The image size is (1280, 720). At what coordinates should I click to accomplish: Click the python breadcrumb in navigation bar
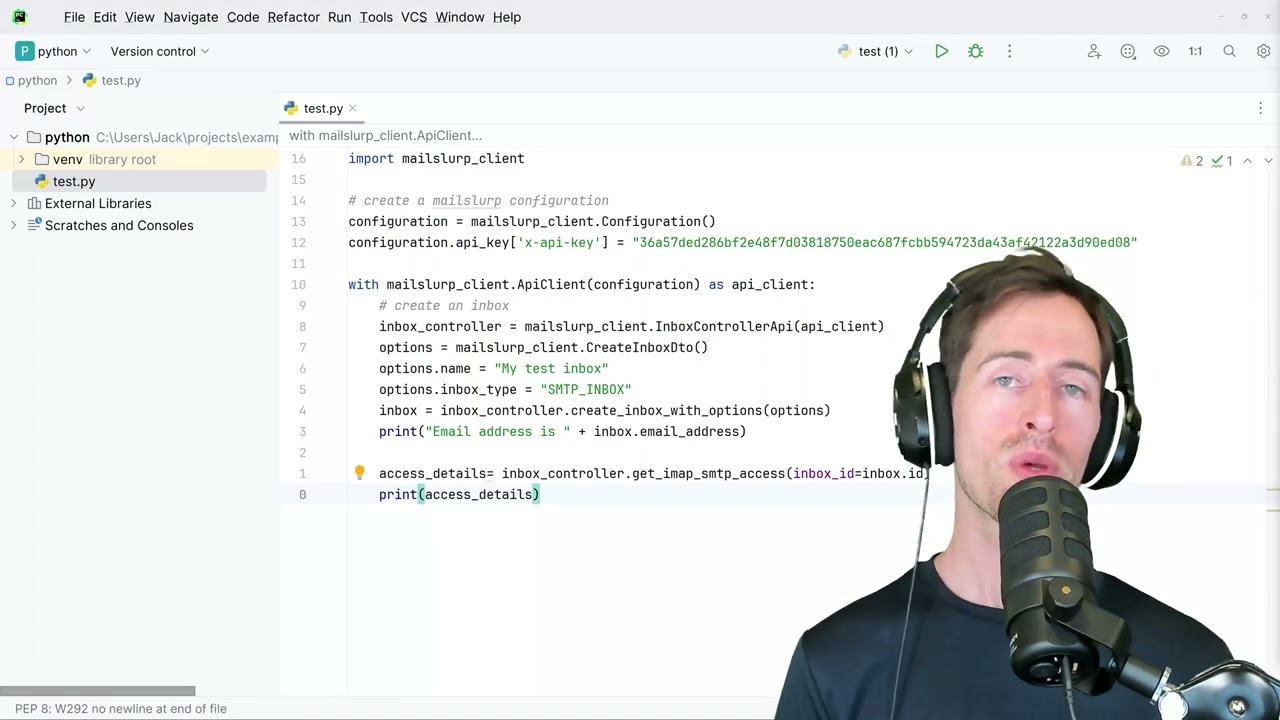(37, 80)
